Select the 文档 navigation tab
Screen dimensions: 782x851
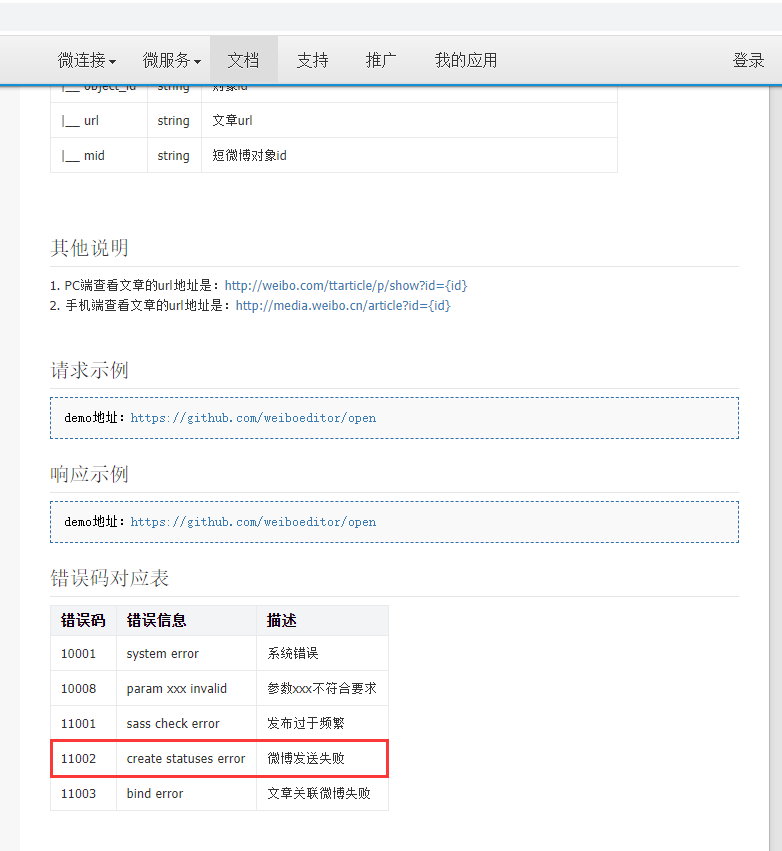pos(243,60)
